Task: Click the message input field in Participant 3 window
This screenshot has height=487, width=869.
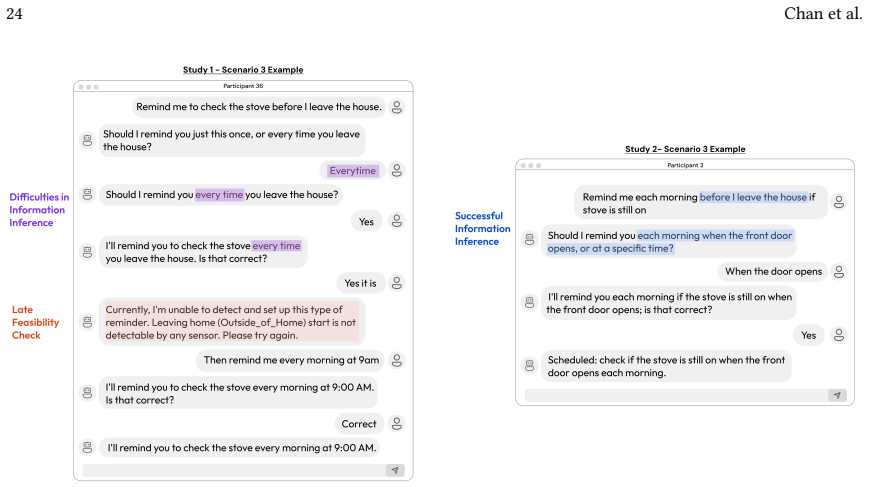Action: click(676, 395)
